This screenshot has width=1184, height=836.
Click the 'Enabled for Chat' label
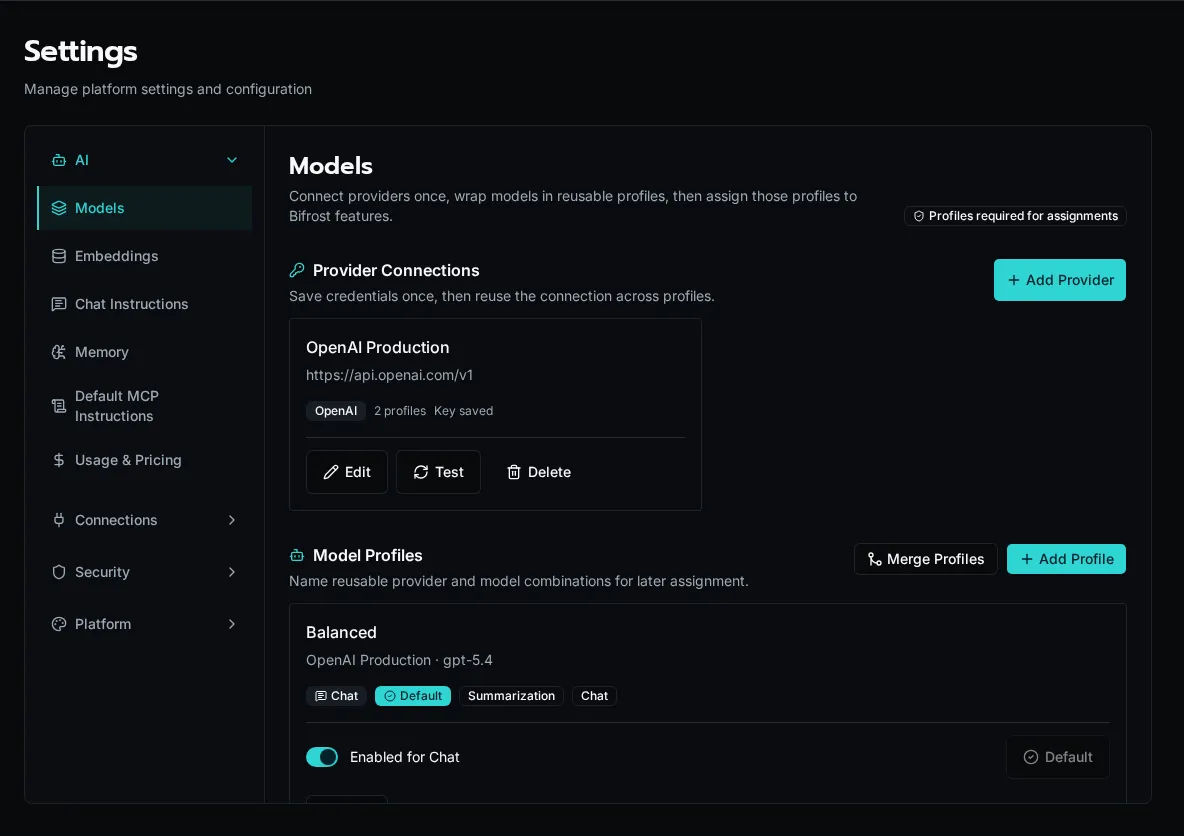405,757
